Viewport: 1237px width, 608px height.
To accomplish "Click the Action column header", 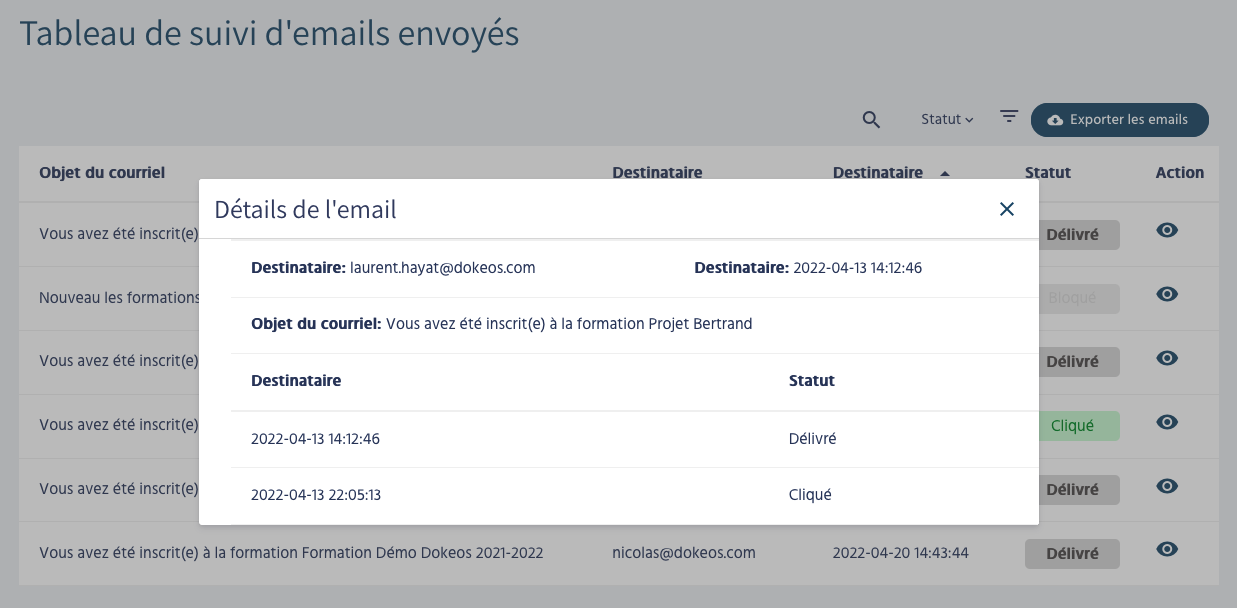I will tap(1179, 173).
